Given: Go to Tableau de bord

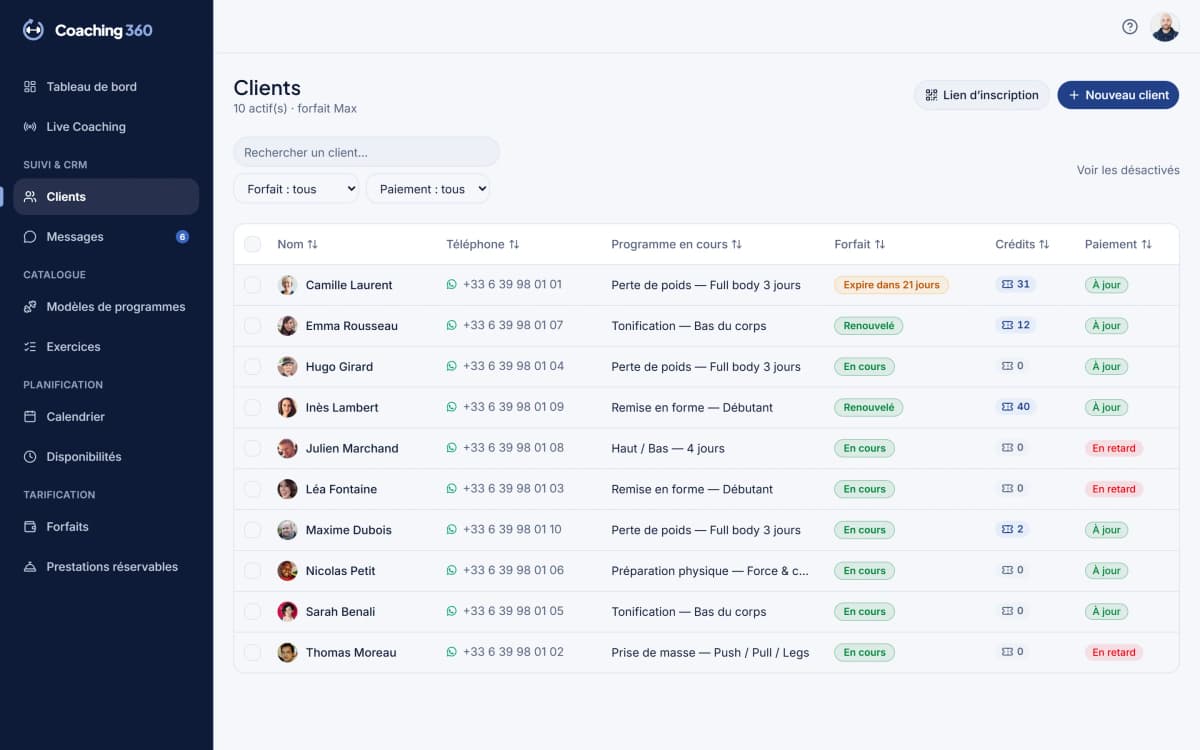Looking at the screenshot, I should (x=106, y=87).
